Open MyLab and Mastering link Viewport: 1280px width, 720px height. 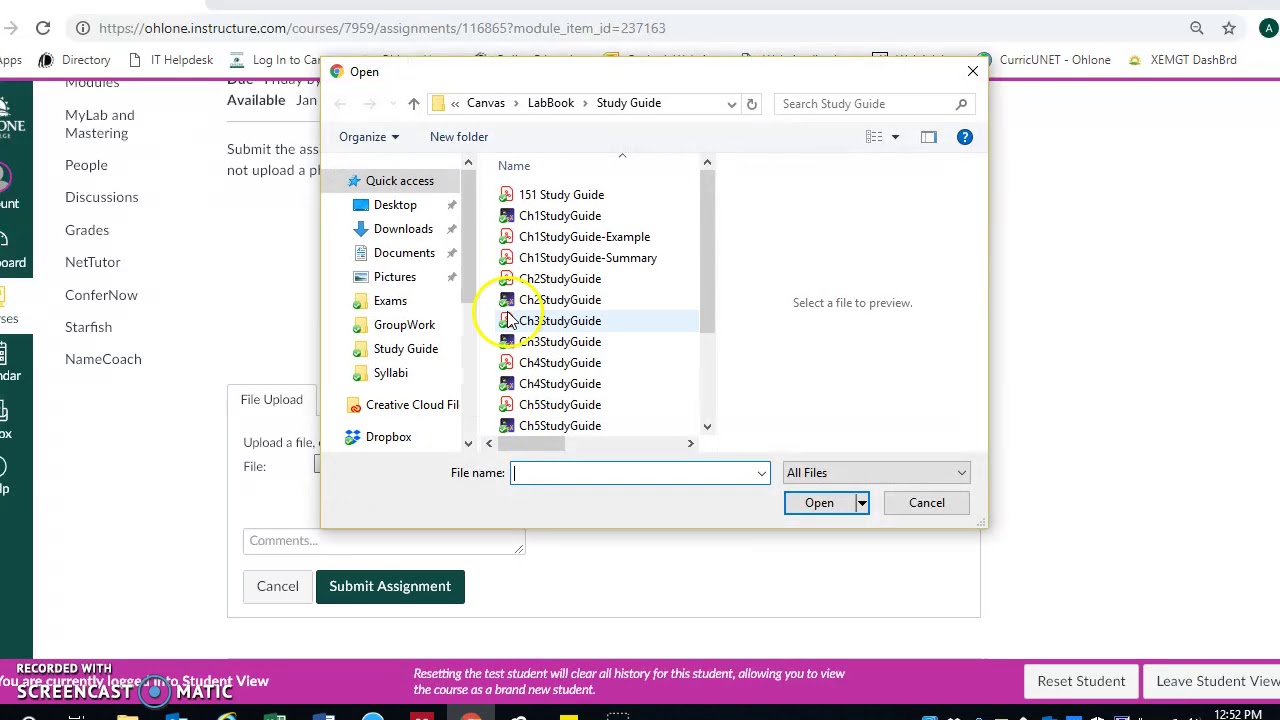tap(100, 124)
